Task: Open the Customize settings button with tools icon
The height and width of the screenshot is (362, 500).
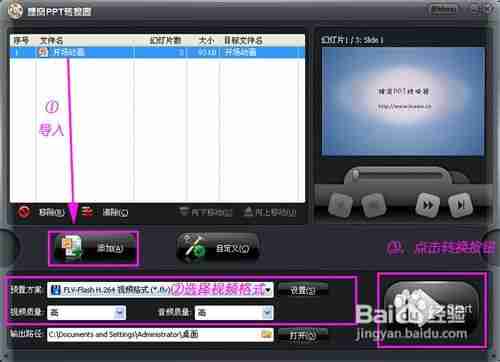Action: 218,248
